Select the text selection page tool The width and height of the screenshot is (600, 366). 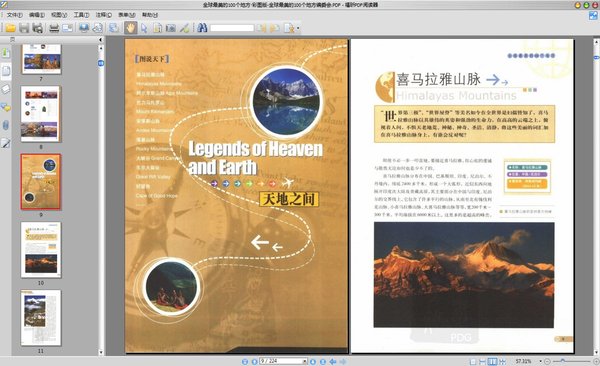pyautogui.click(x=157, y=28)
